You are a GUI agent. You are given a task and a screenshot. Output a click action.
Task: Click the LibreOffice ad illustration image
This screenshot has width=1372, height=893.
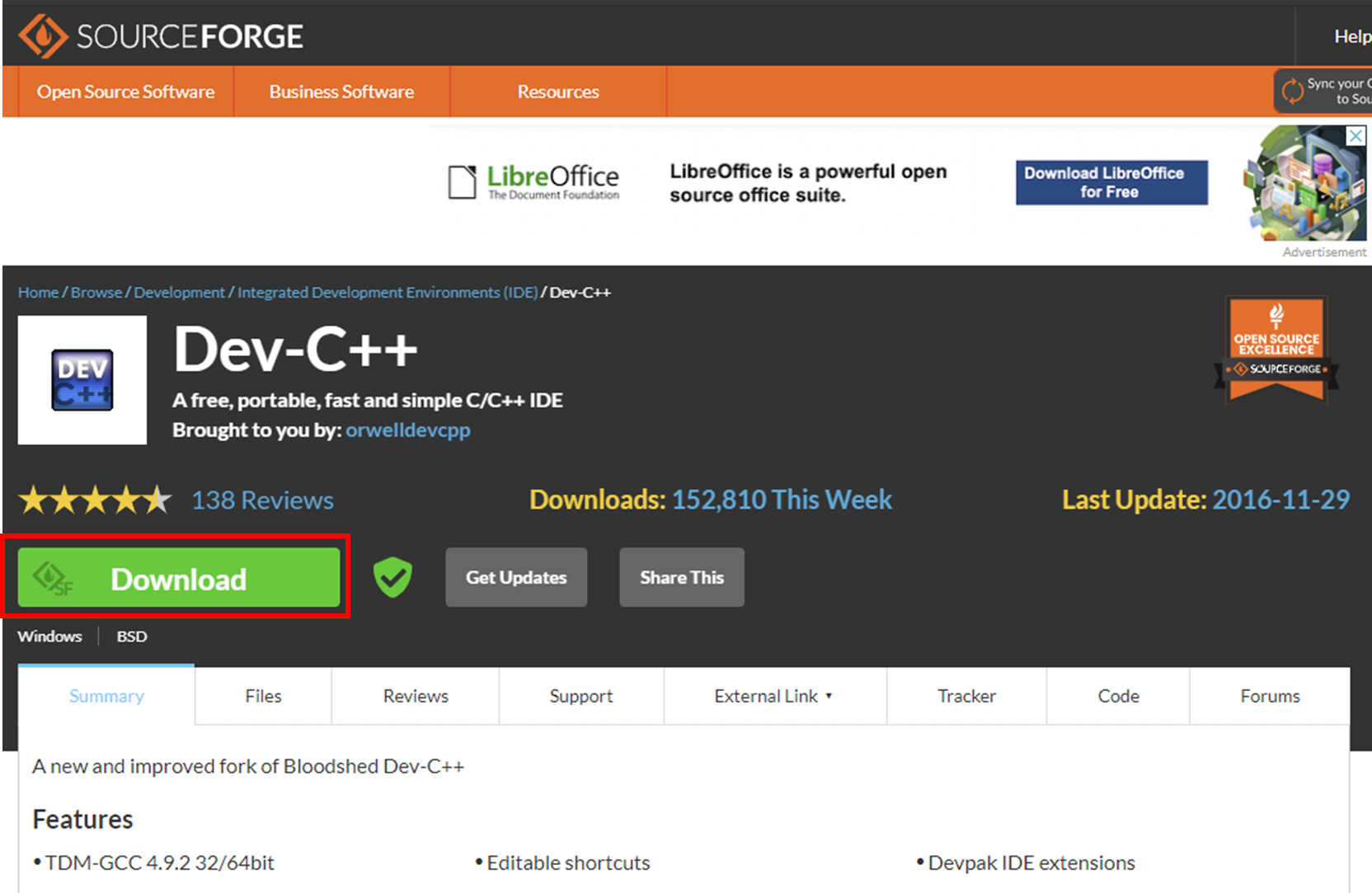pyautogui.click(x=1304, y=183)
